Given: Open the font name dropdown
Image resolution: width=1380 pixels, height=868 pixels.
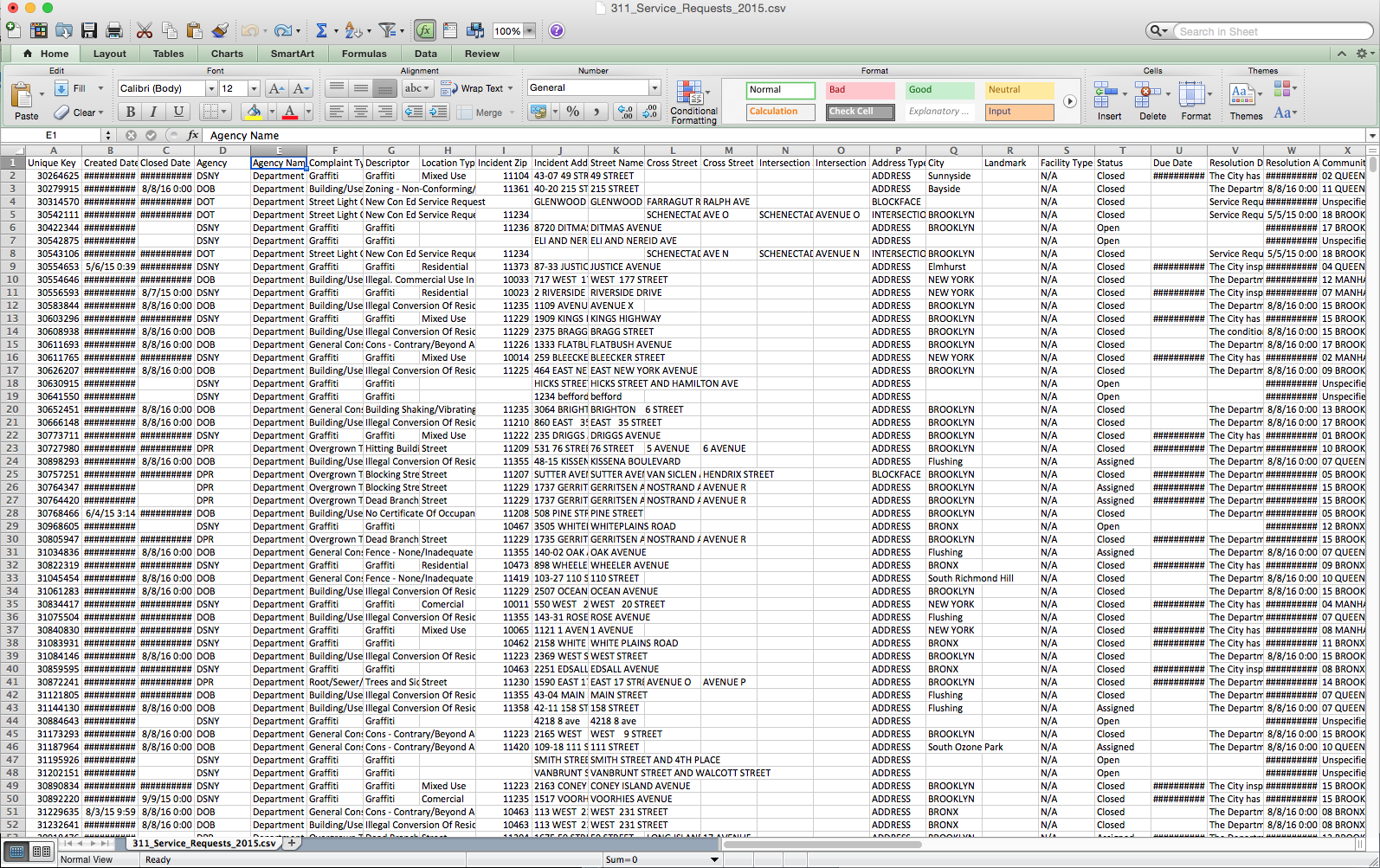Looking at the screenshot, I should click(x=210, y=88).
